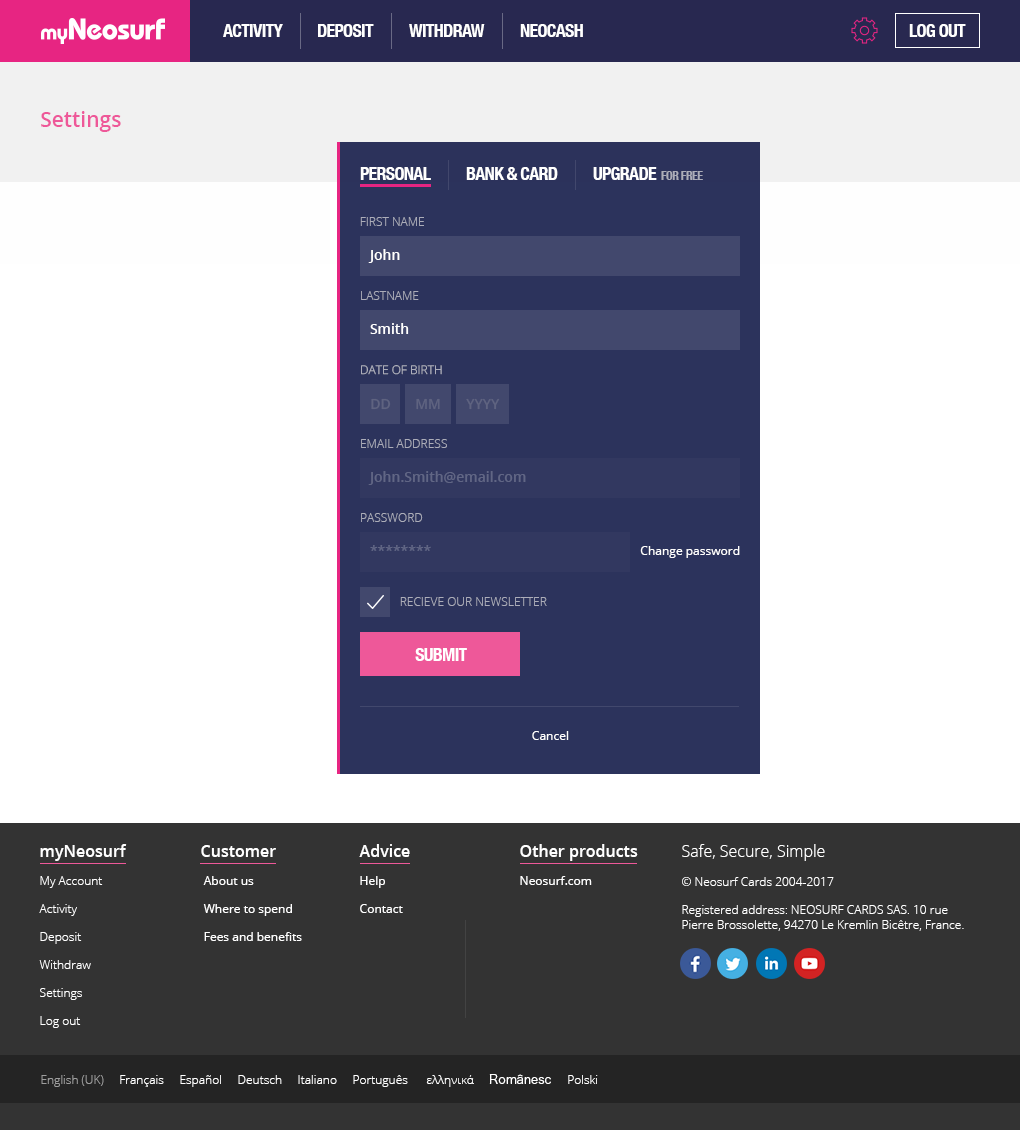Select the Personal tab

point(395,174)
